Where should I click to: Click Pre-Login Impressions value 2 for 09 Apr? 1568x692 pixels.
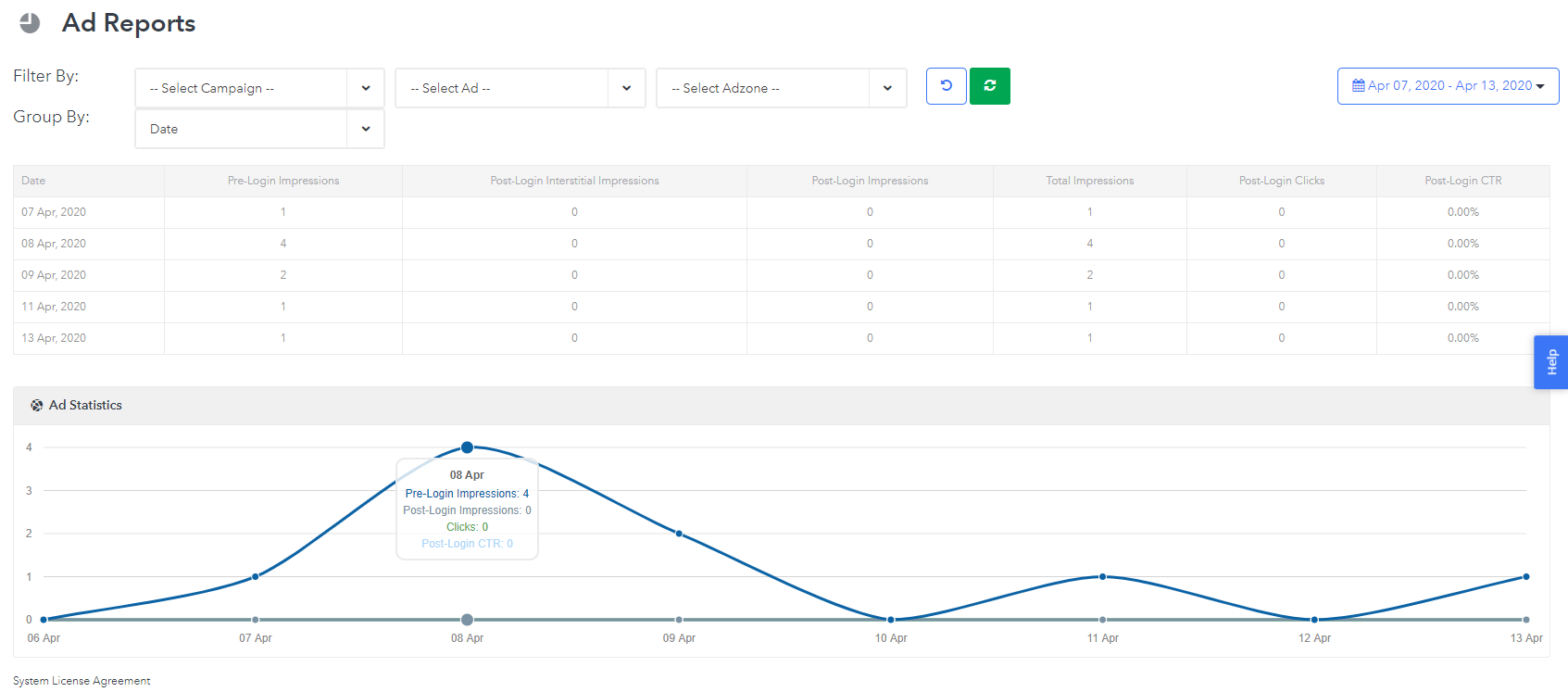(x=283, y=275)
